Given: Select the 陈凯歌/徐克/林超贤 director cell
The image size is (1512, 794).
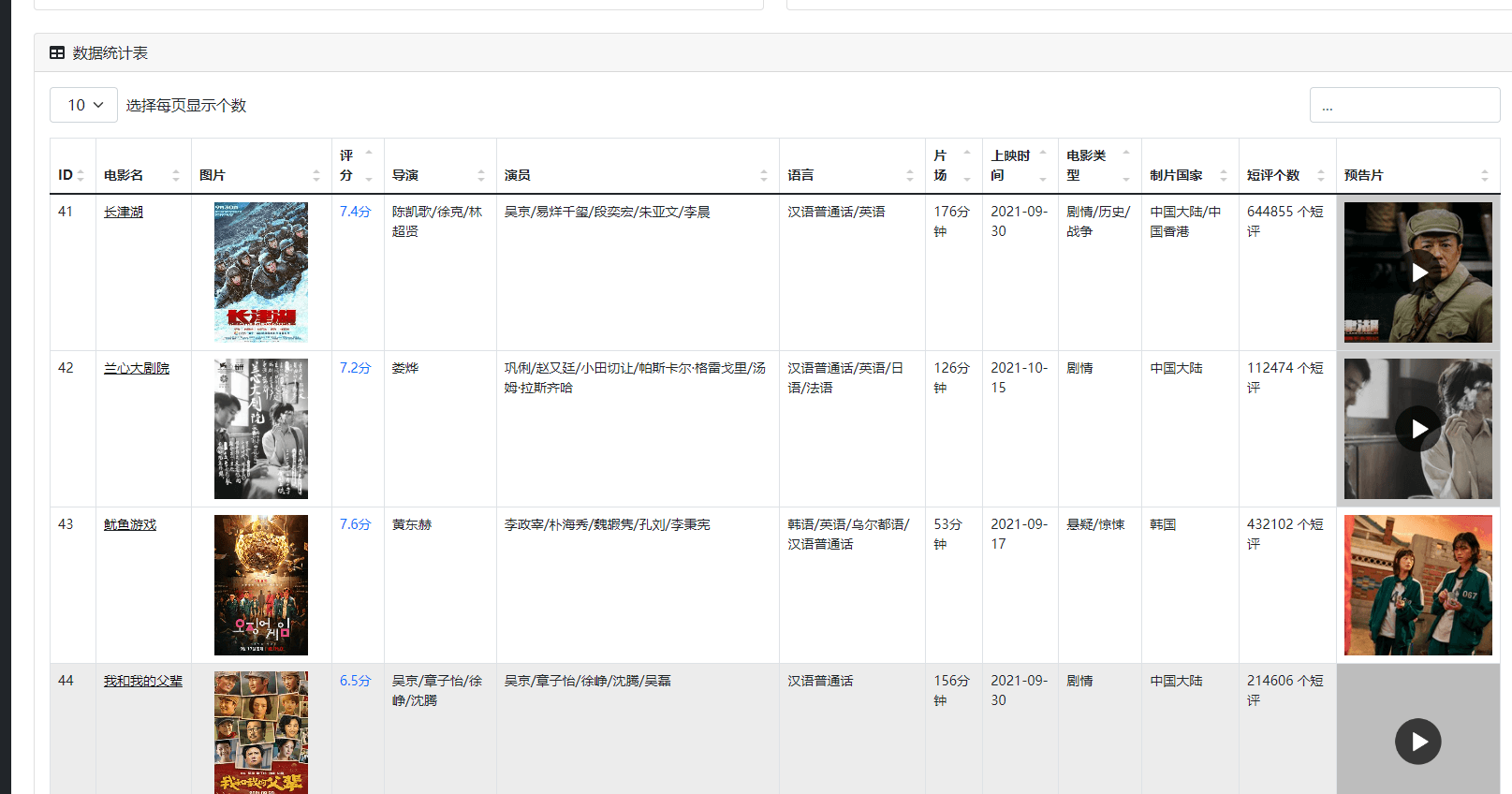Looking at the screenshot, I should pyautogui.click(x=440, y=272).
